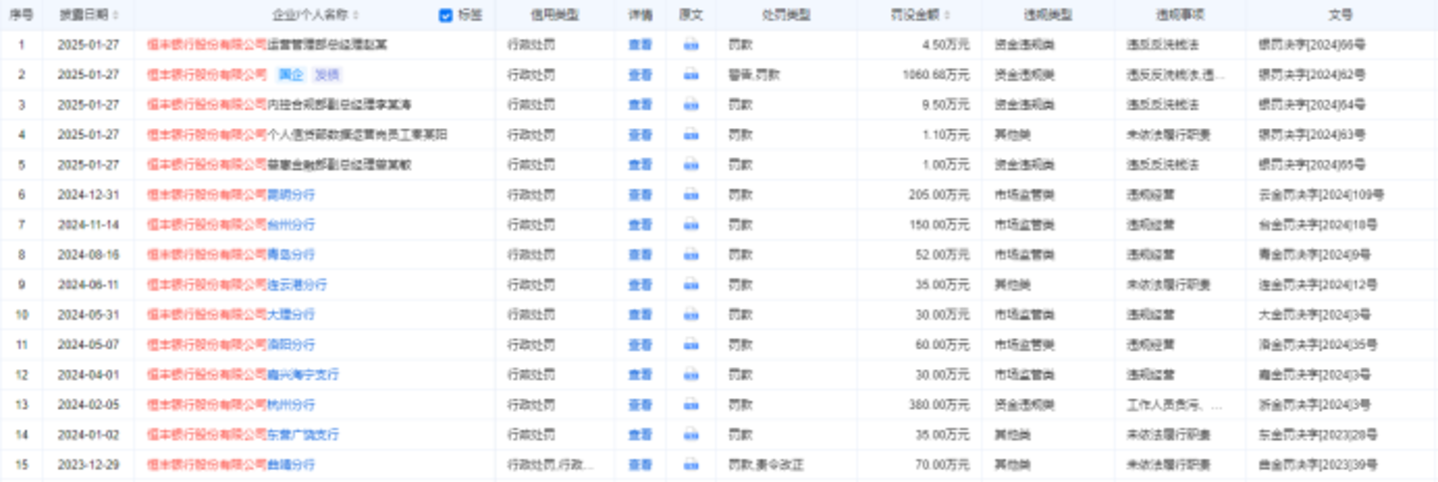
Task: Sort the table by 披露日期 column
Action: point(116,16)
